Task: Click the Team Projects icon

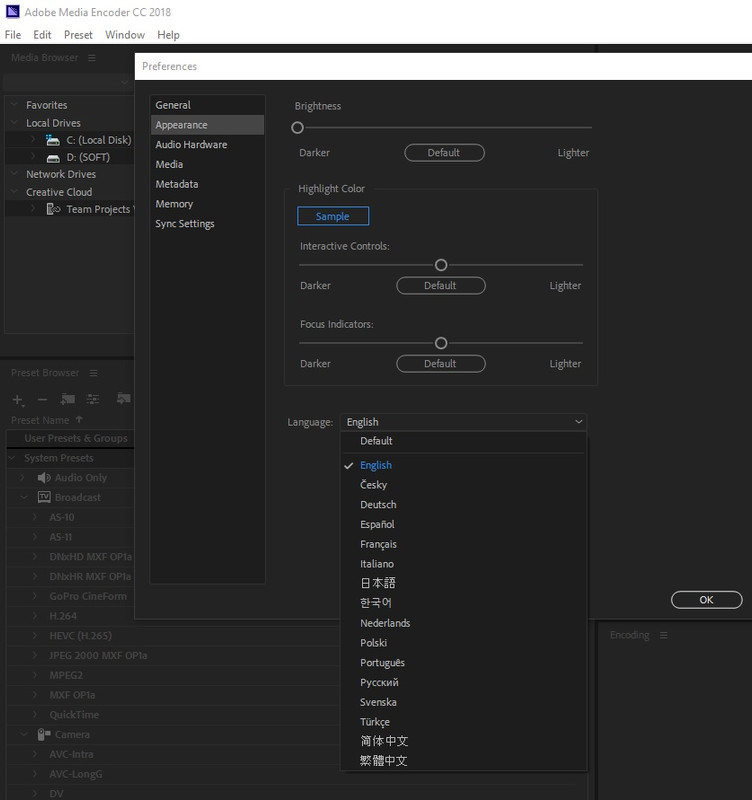Action: pos(53,209)
